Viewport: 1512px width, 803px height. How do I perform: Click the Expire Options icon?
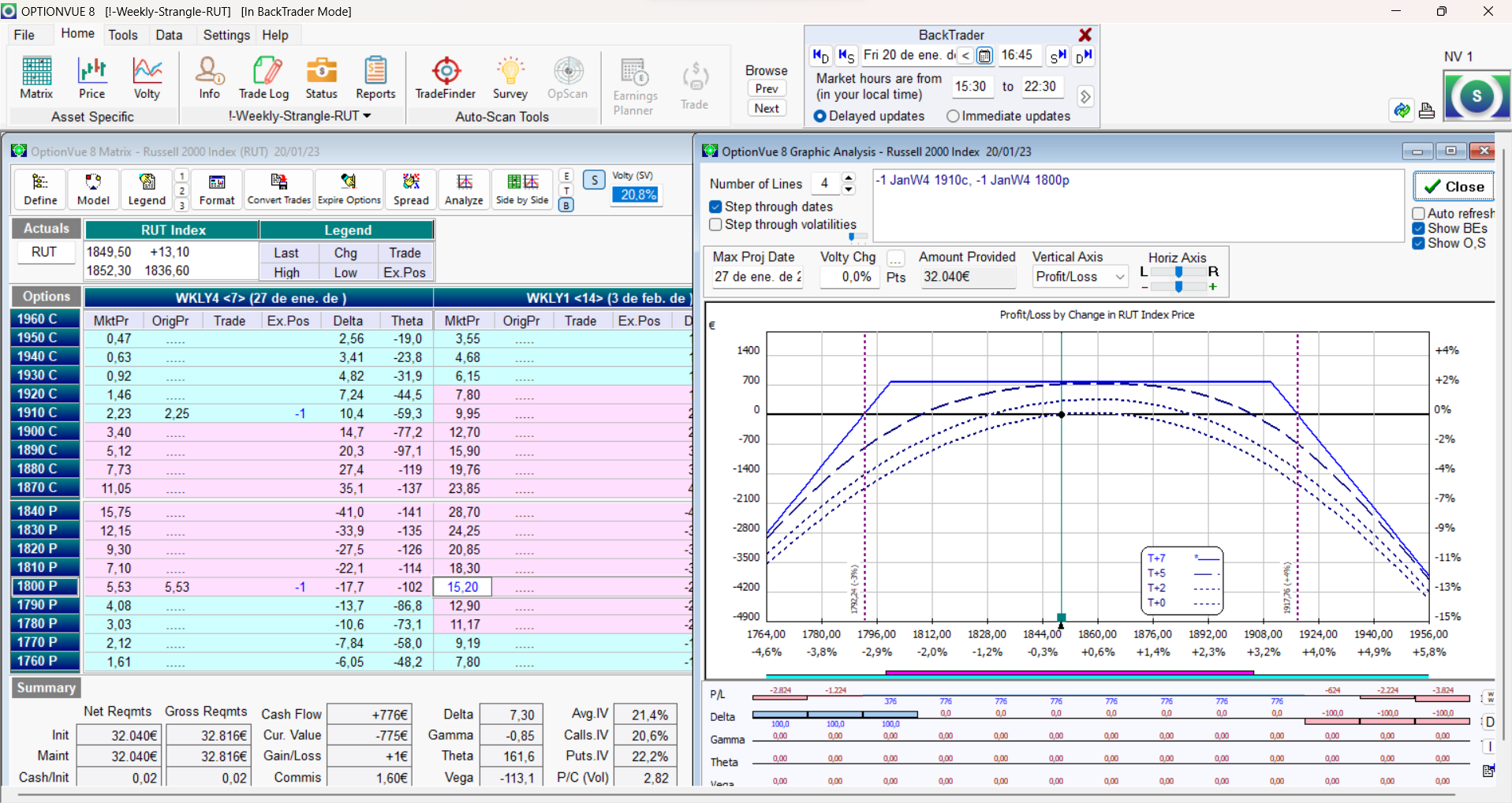[349, 189]
